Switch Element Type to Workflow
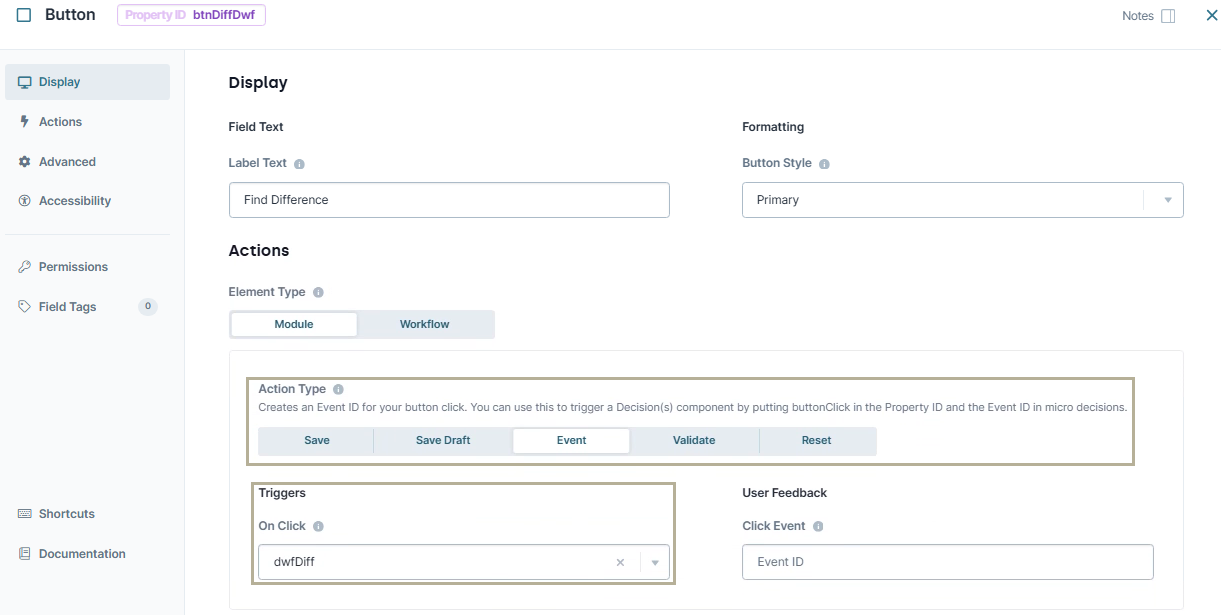Image resolution: width=1221 pixels, height=615 pixels. click(424, 324)
